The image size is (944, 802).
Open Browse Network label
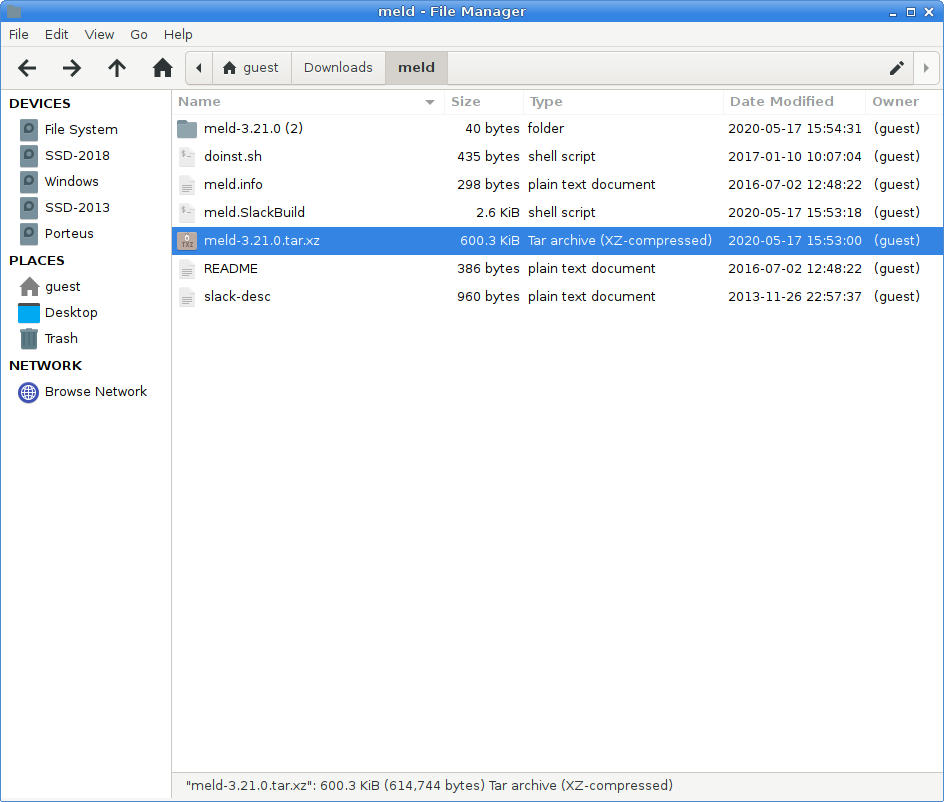[x=96, y=391]
